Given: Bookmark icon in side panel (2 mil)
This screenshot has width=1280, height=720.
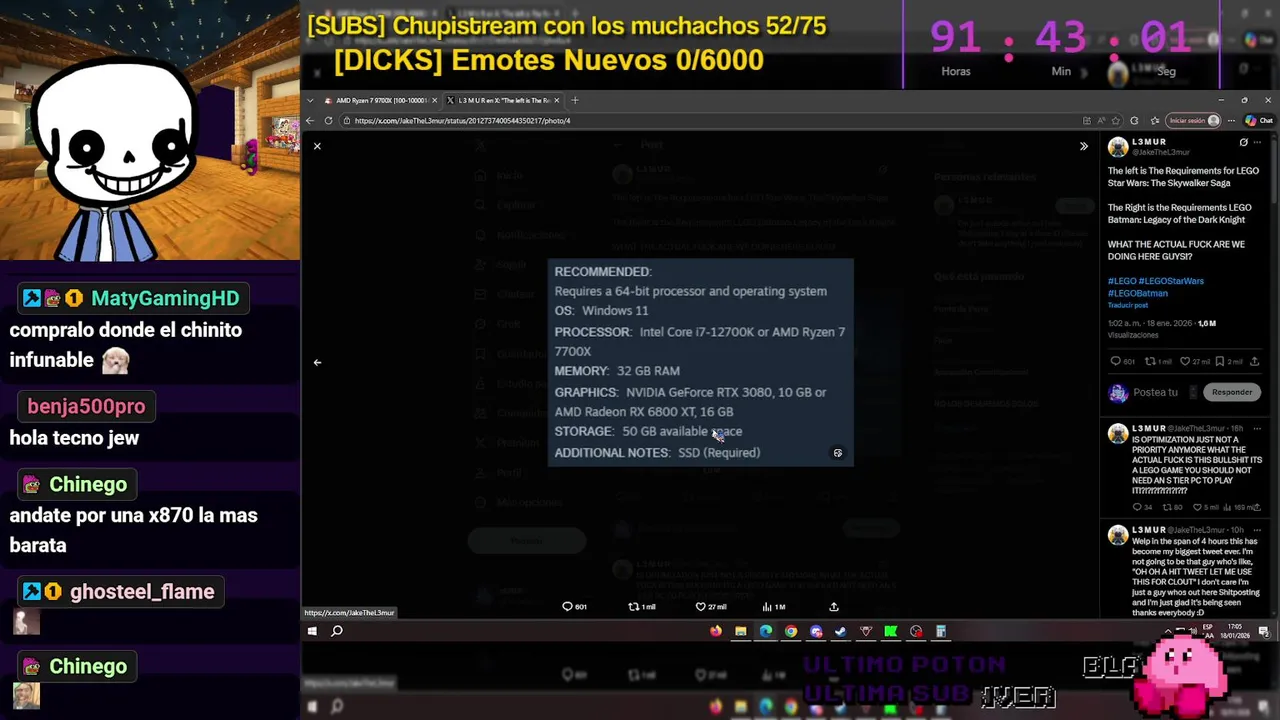Looking at the screenshot, I should tap(1219, 361).
